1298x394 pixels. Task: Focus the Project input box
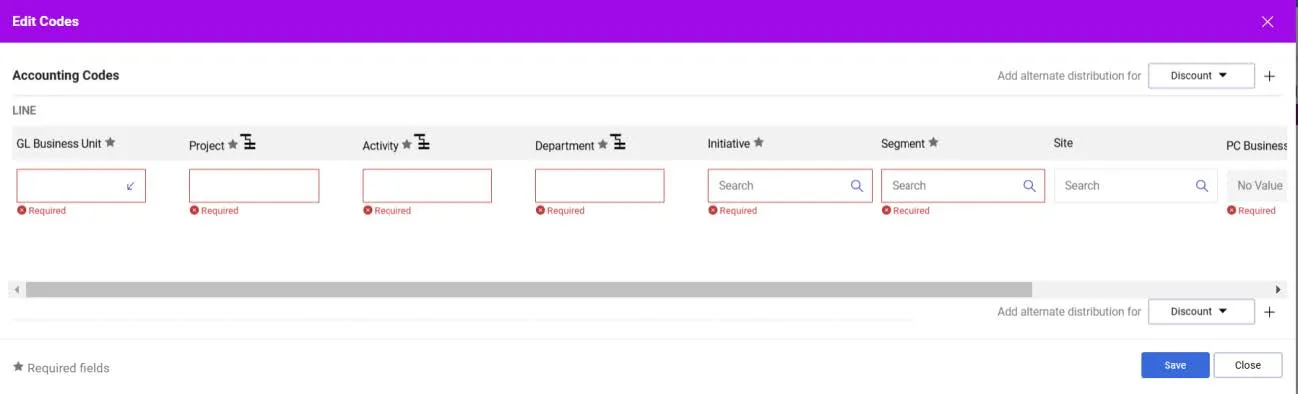tap(254, 186)
